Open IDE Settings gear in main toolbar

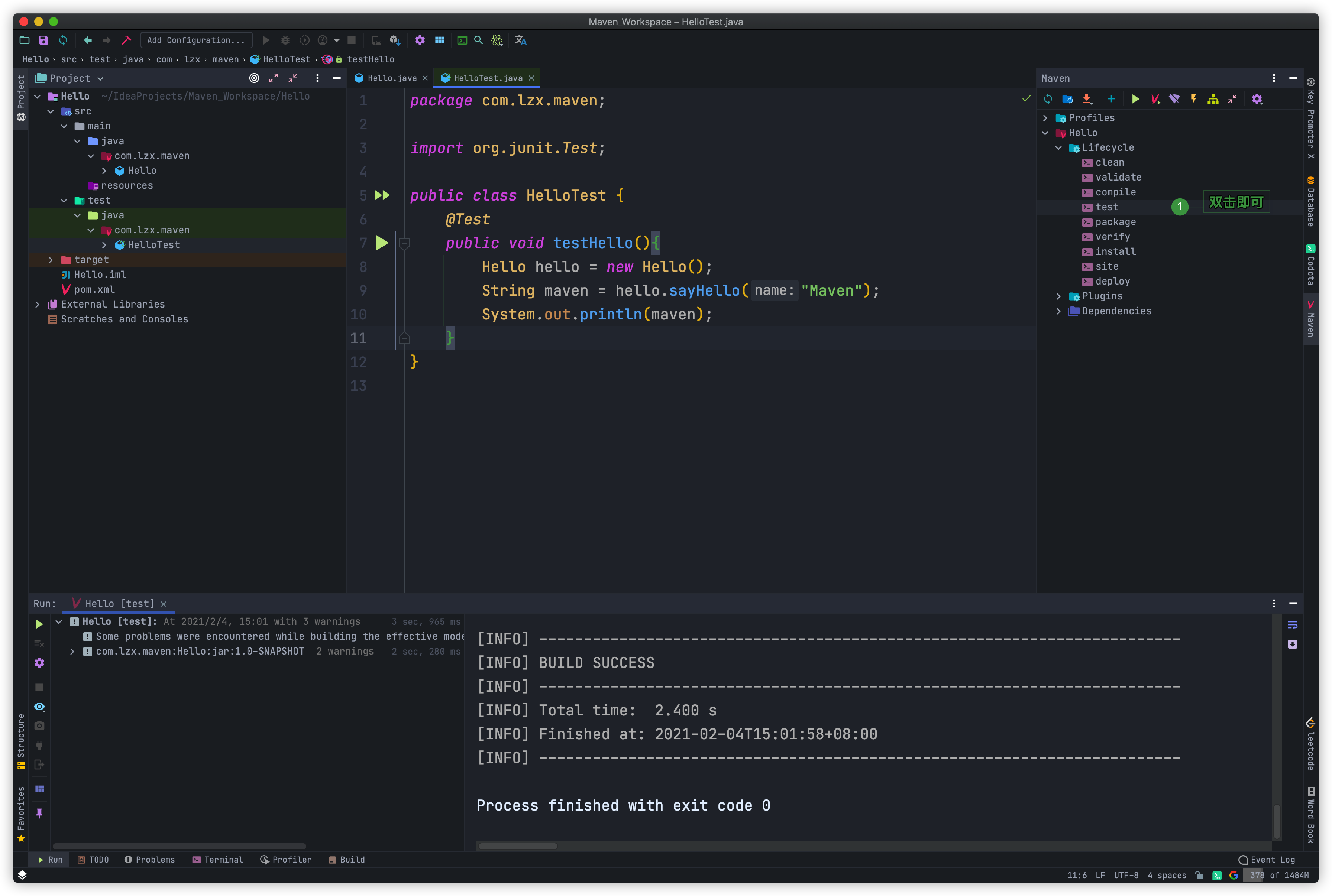pos(420,40)
